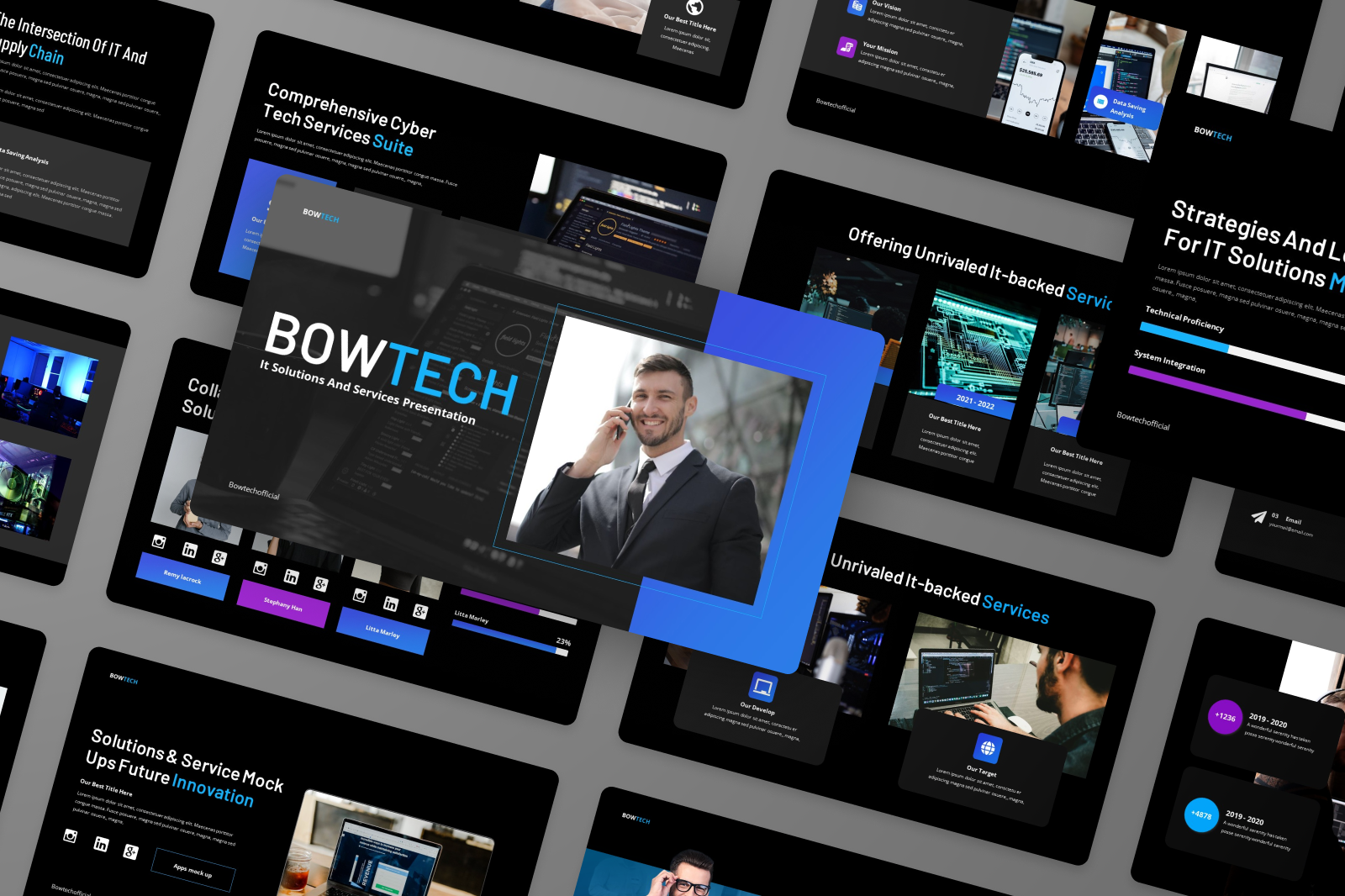
Task: Select the Google+ icon under Litta Marley
Action: tap(420, 613)
